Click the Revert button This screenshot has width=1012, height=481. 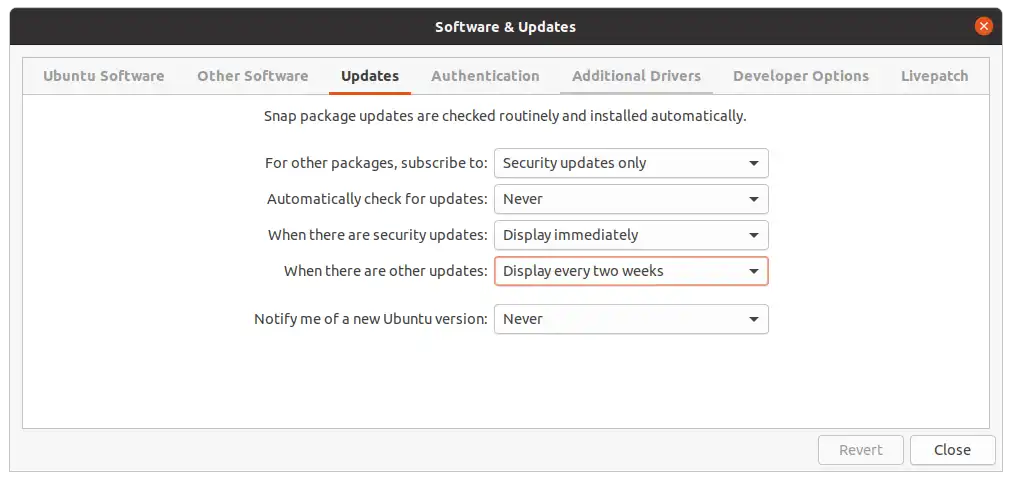point(861,450)
